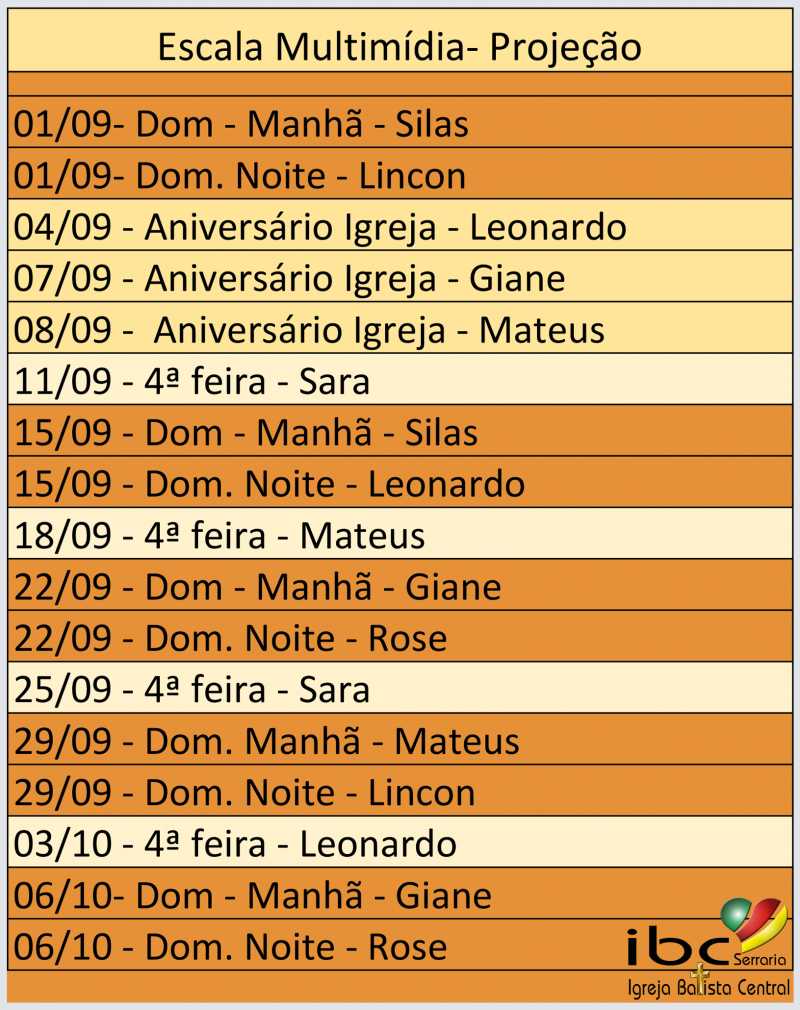This screenshot has height=1010, width=800.
Task: Click the Igreja Batista Central text
Action: point(709,987)
